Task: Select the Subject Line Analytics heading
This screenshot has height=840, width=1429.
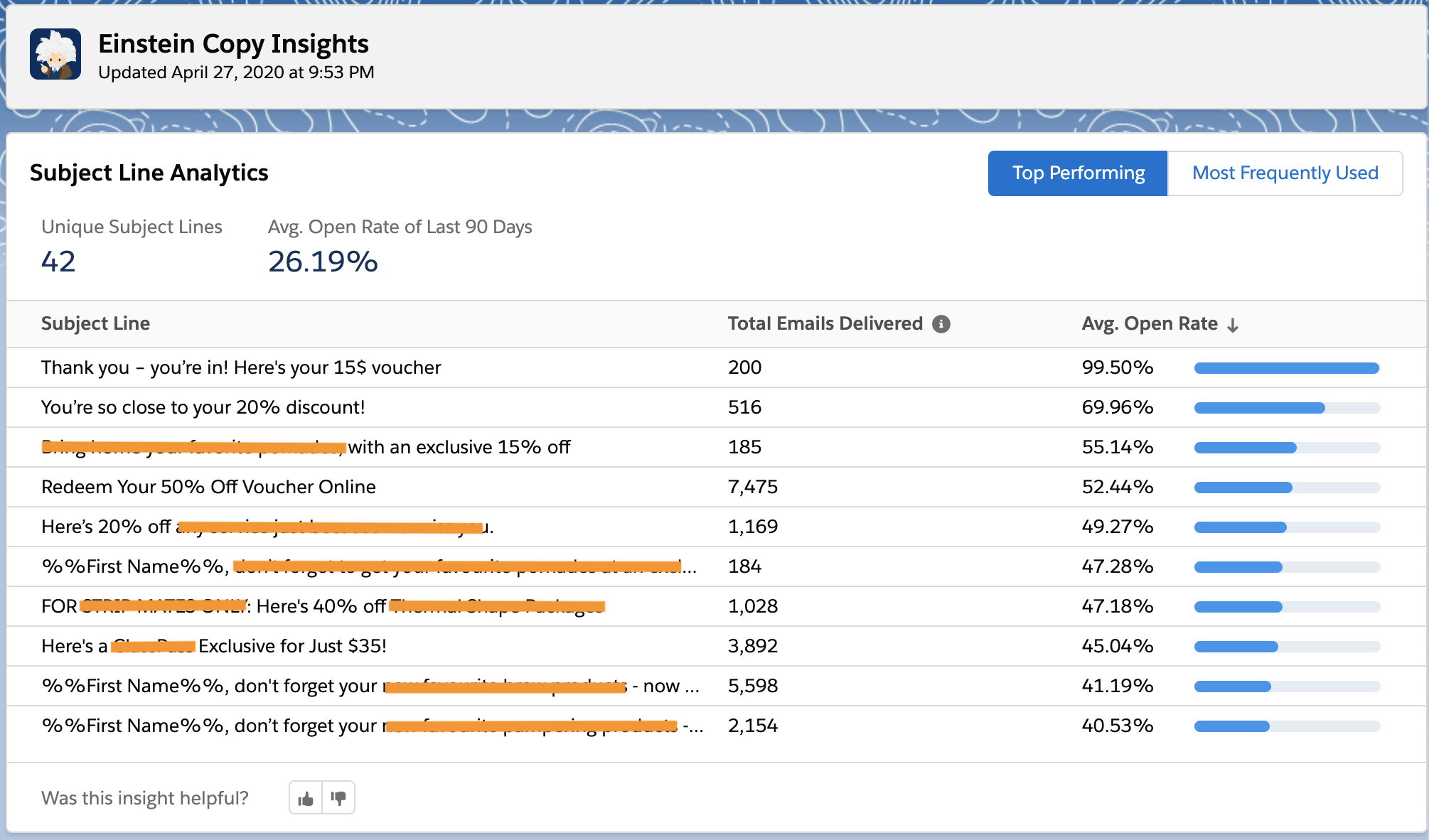Action: (x=149, y=172)
